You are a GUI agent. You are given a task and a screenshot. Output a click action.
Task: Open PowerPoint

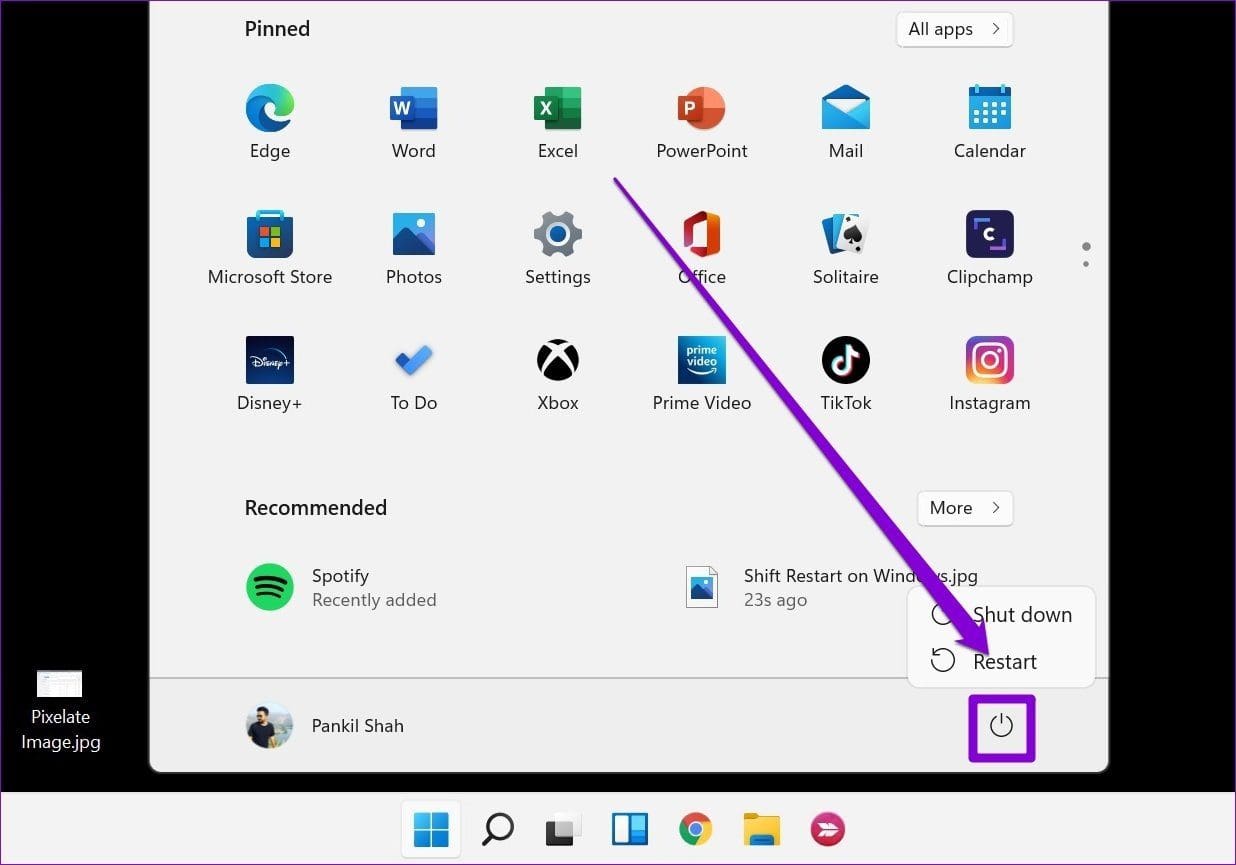(702, 120)
